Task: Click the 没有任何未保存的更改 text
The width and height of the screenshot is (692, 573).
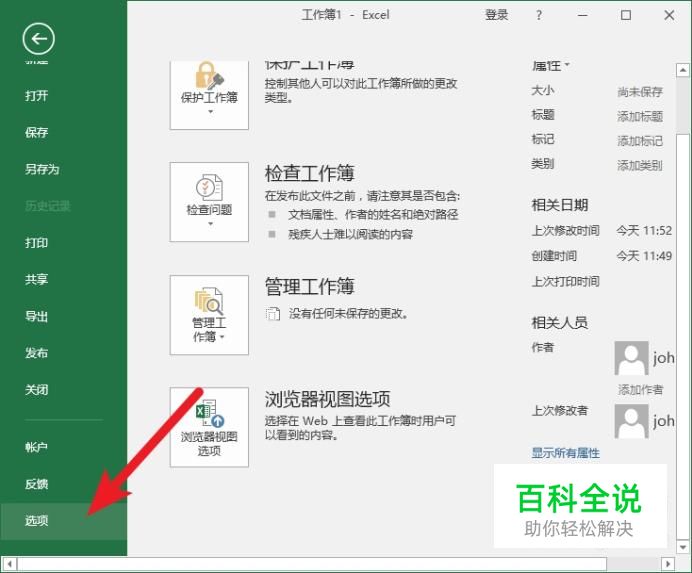Action: coord(348,313)
